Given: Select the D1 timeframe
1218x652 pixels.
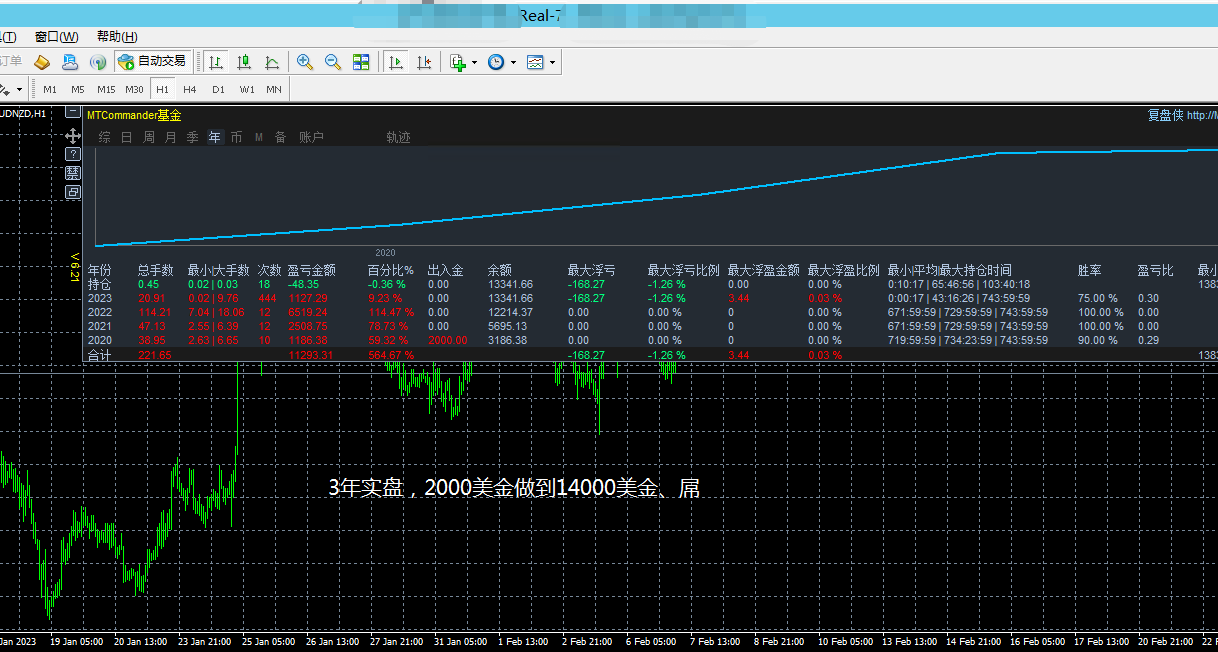Looking at the screenshot, I should 218,89.
